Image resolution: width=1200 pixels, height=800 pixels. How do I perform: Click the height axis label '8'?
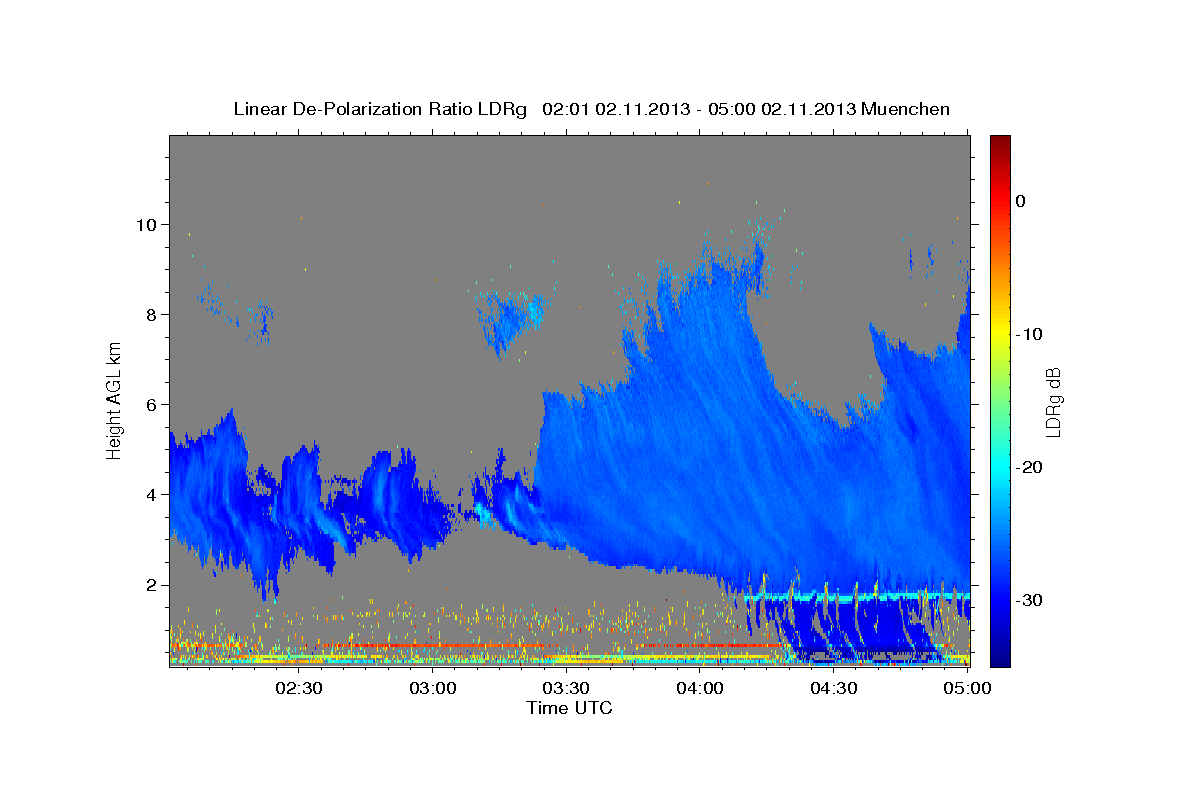pyautogui.click(x=152, y=314)
